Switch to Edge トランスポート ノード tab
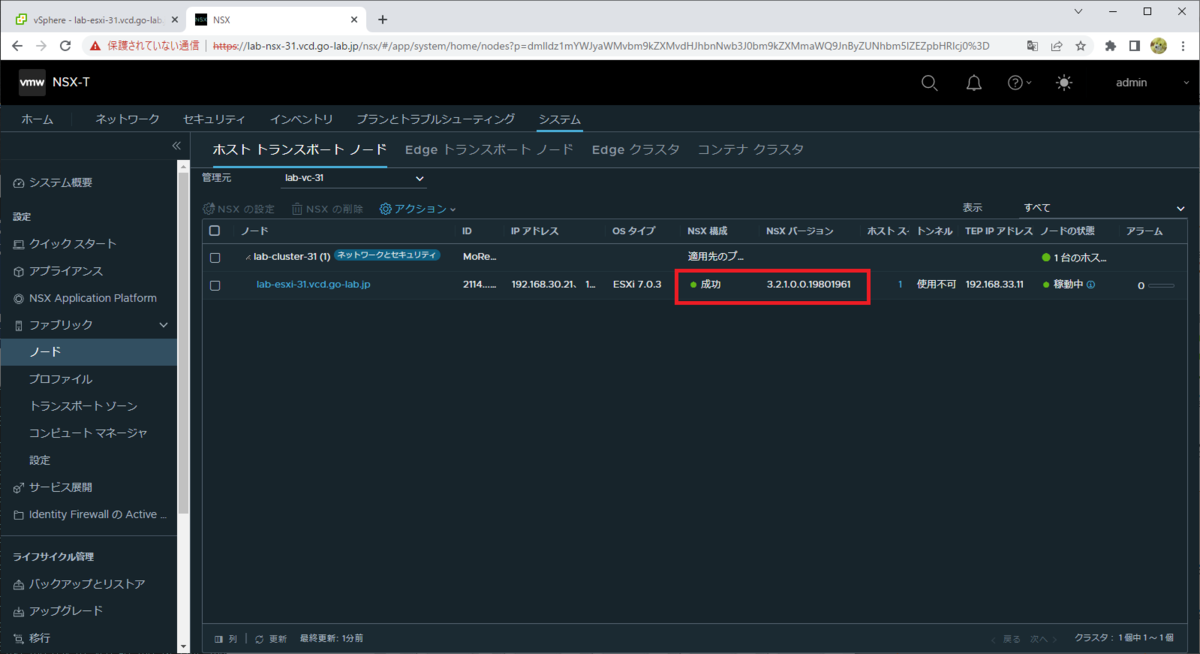 click(489, 150)
